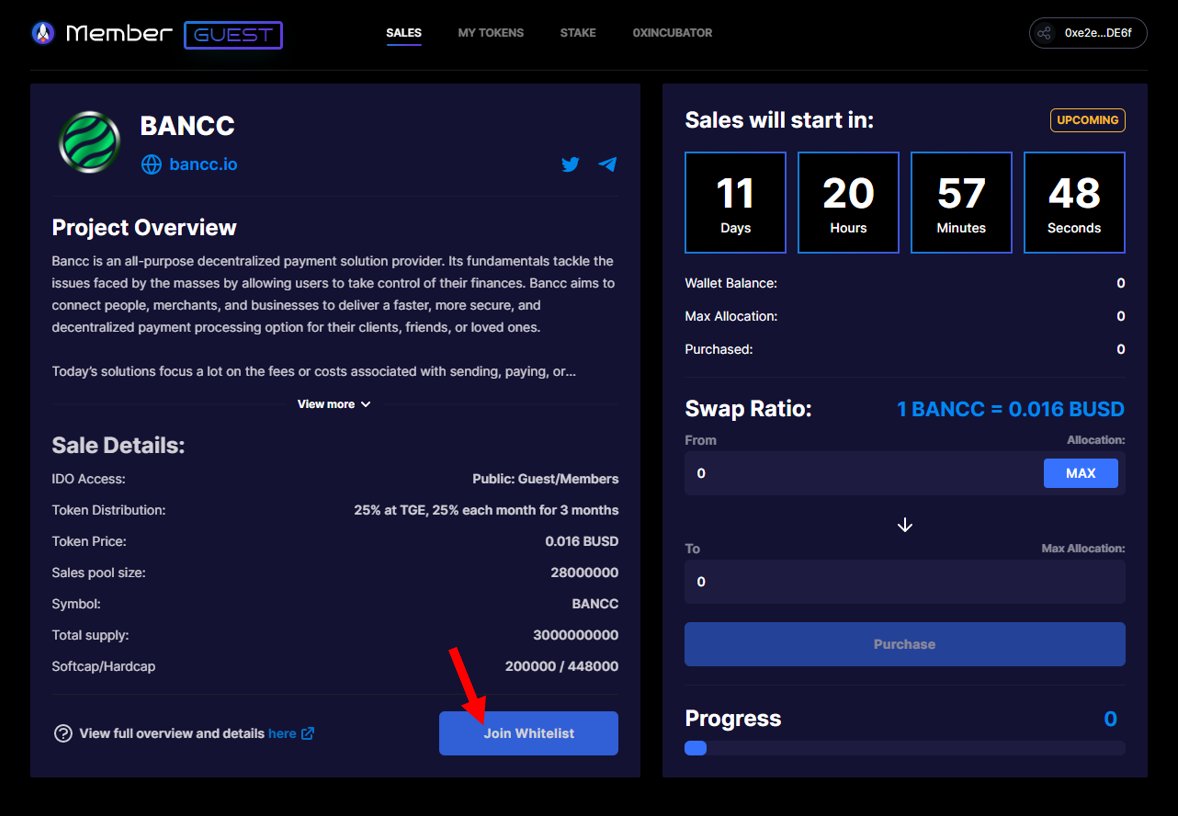The image size is (1178, 816).
Task: Click the question mark help icon
Action: (63, 733)
